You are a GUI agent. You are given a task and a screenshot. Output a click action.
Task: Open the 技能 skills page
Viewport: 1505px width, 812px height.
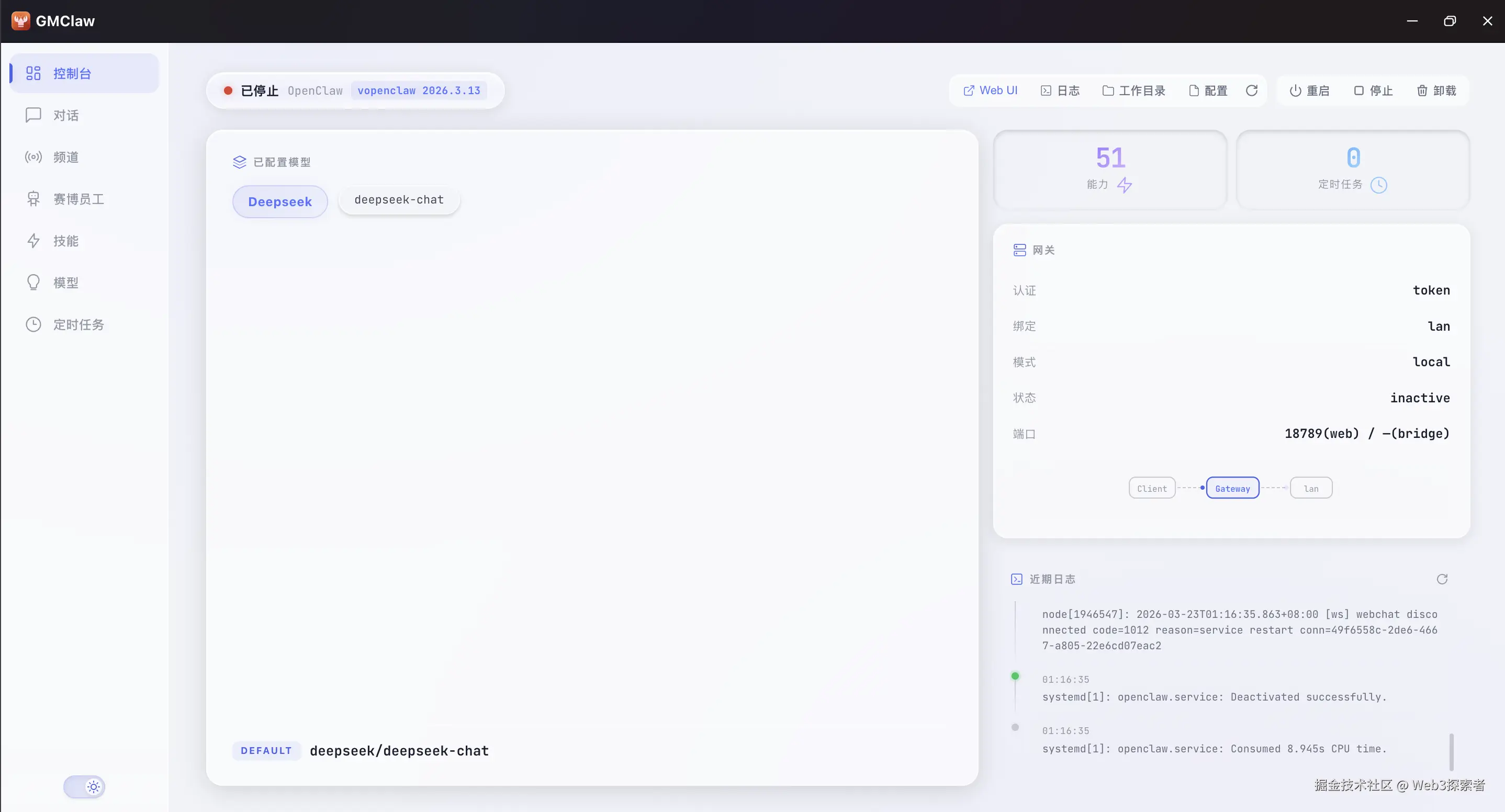[x=65, y=241]
